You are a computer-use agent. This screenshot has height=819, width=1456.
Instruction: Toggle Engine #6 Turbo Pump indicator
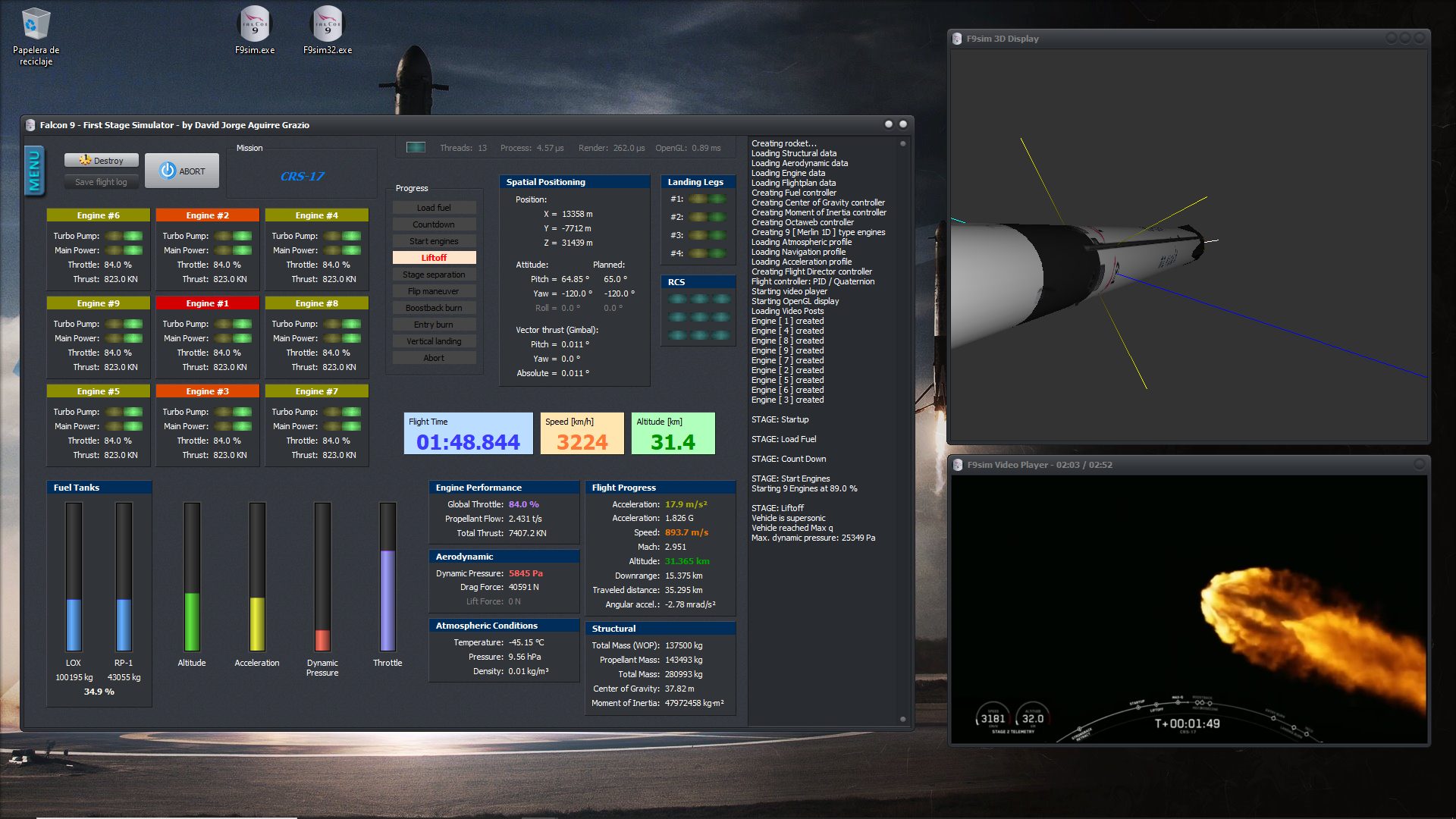pyautogui.click(x=124, y=236)
